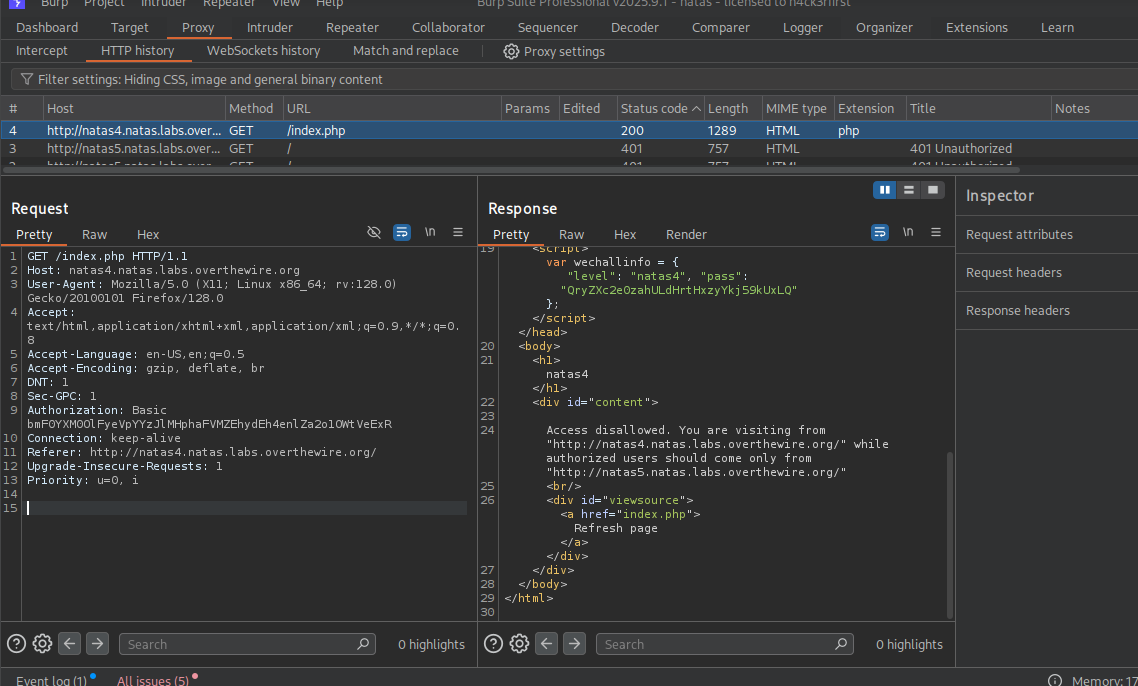The width and height of the screenshot is (1138, 686).
Task: Select side-by-side layout view icon
Action: [x=885, y=190]
